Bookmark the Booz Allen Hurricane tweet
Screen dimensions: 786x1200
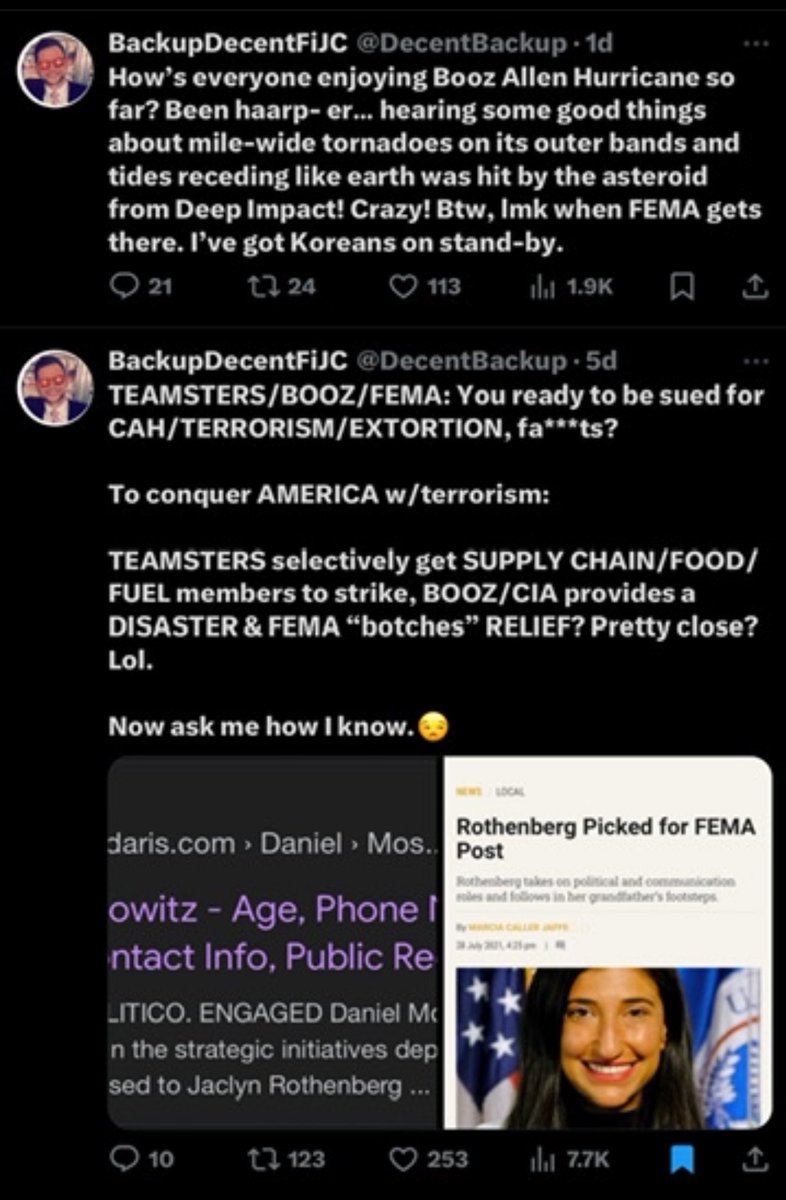click(x=682, y=288)
